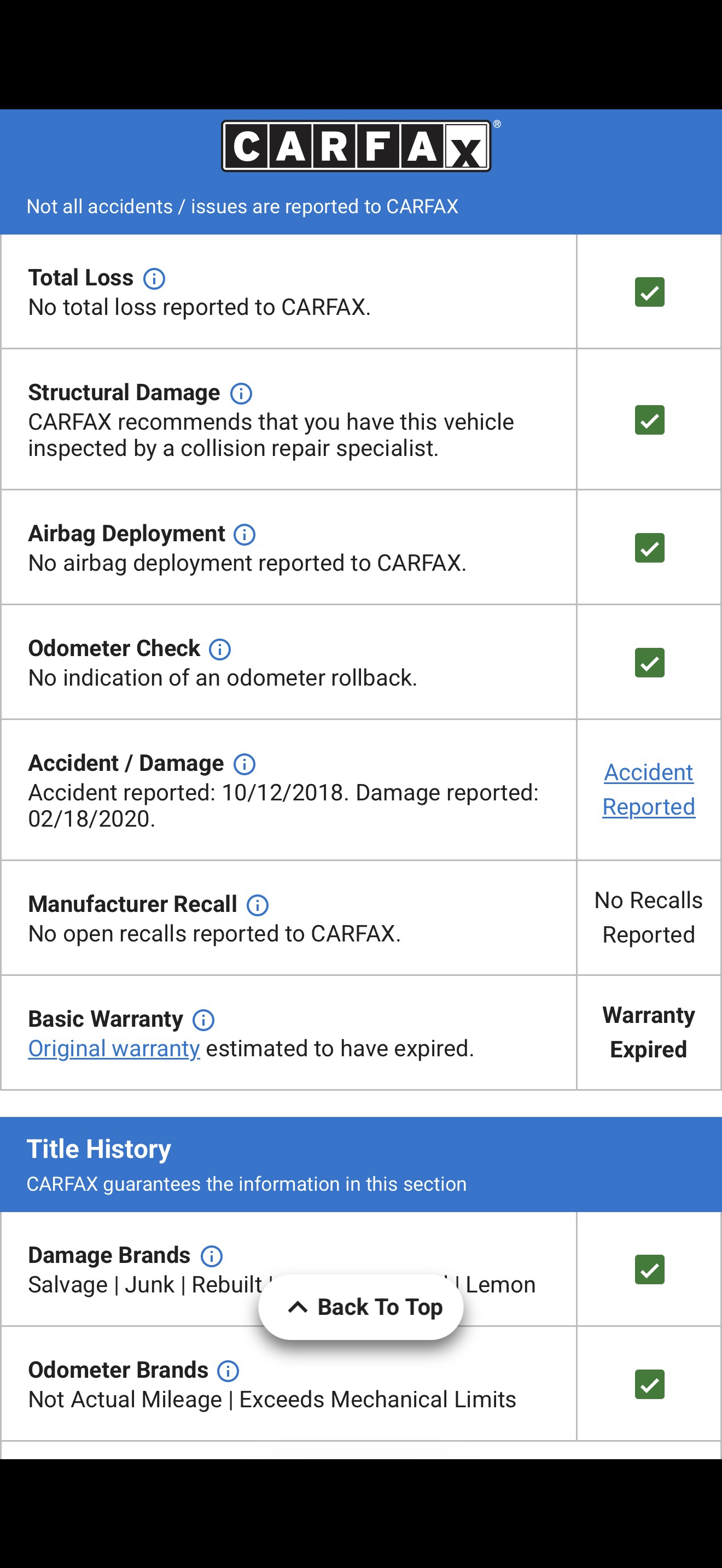Show info for Airbag Deployment

(244, 535)
